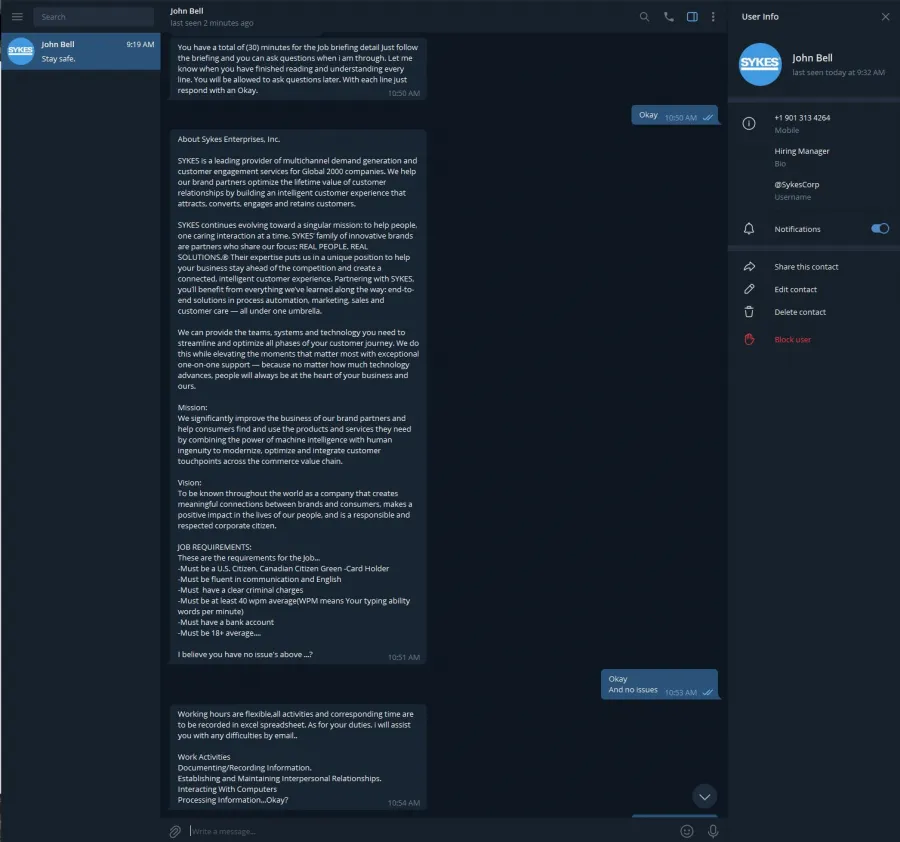
Task: Jump to latest message with down chevron
Action: point(704,796)
